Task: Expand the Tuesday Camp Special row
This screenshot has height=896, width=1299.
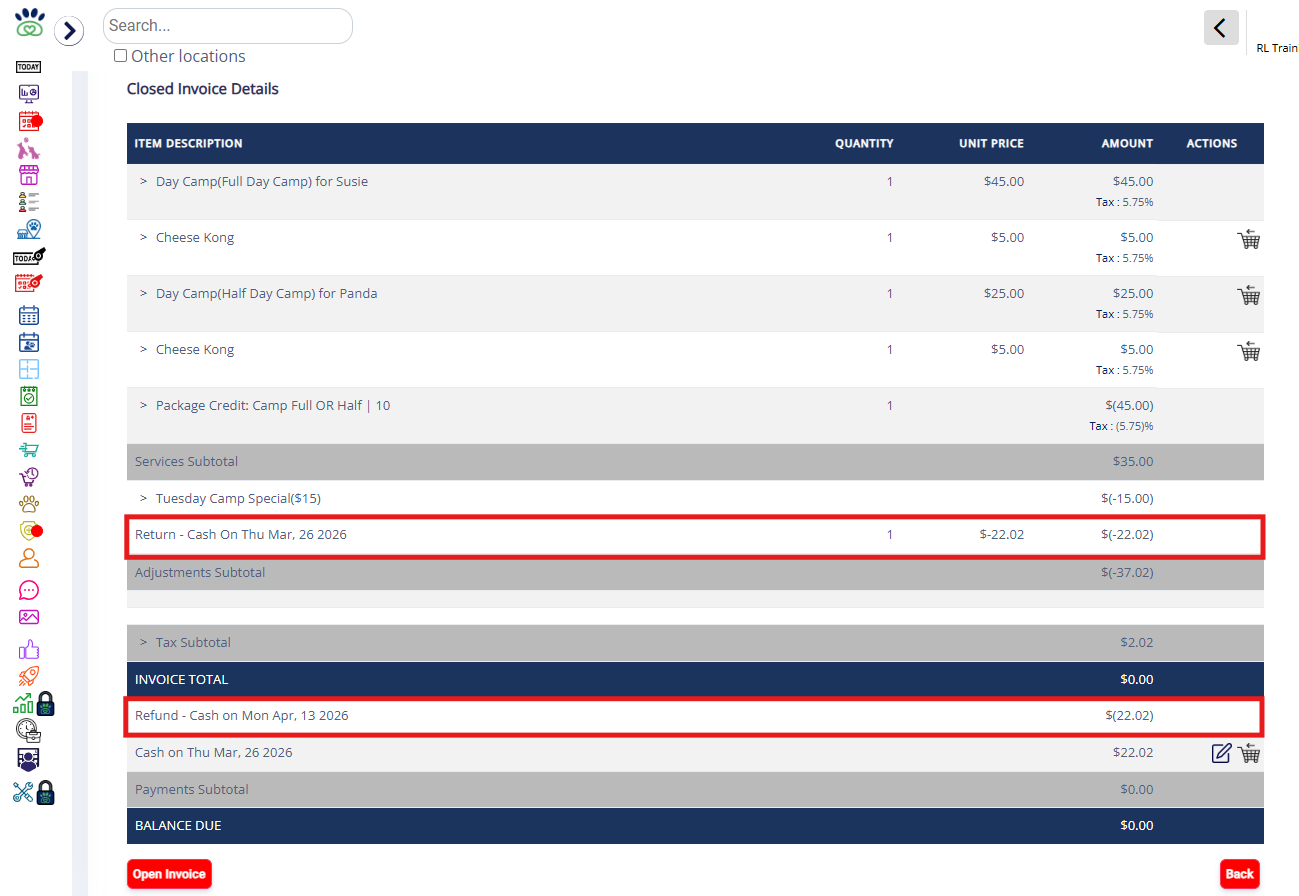Action: [143, 498]
